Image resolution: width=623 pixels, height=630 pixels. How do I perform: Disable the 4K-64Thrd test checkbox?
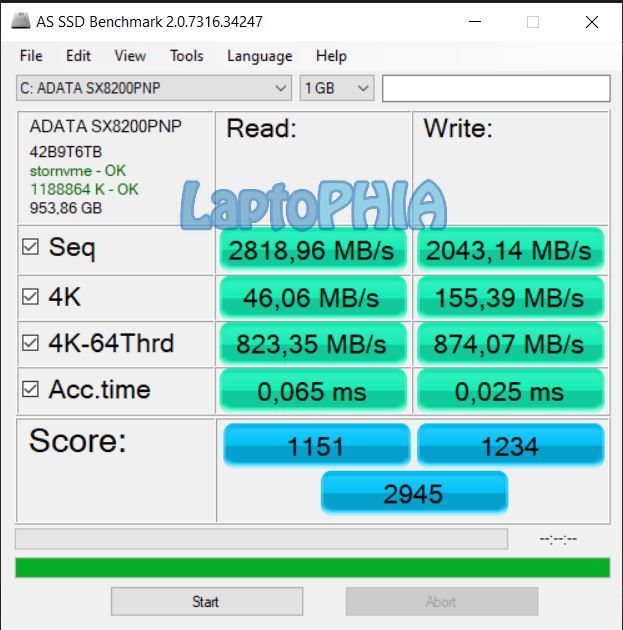[31, 343]
